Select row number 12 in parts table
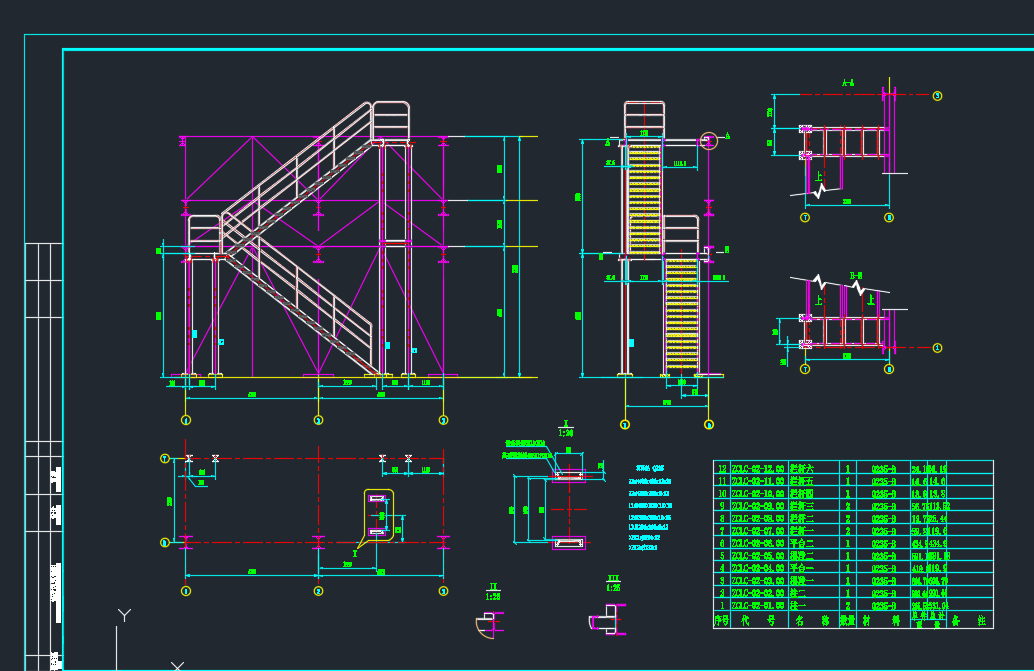Viewport: 1034px width, 671px height. click(x=722, y=469)
